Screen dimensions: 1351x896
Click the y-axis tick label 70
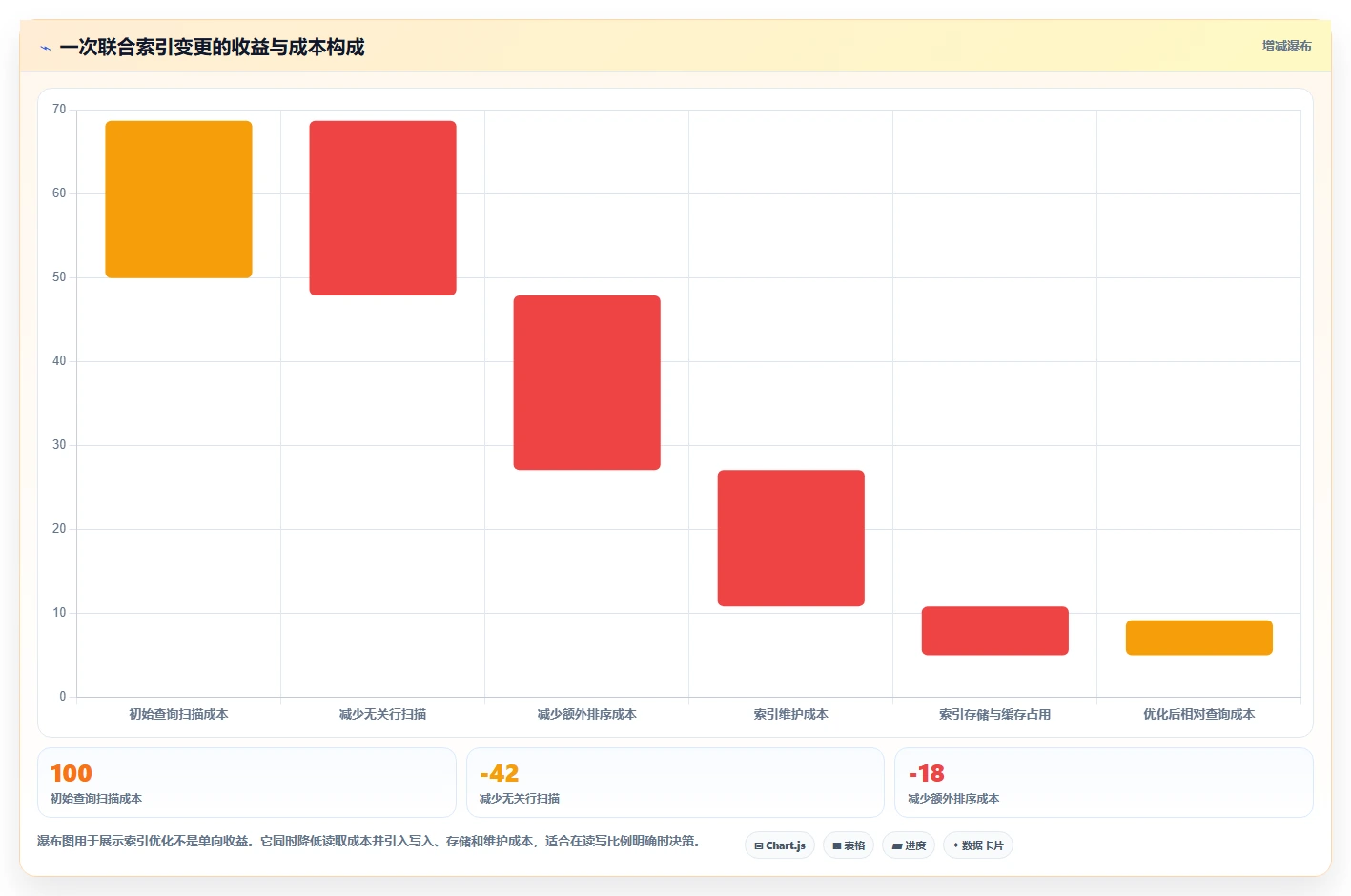click(x=59, y=110)
